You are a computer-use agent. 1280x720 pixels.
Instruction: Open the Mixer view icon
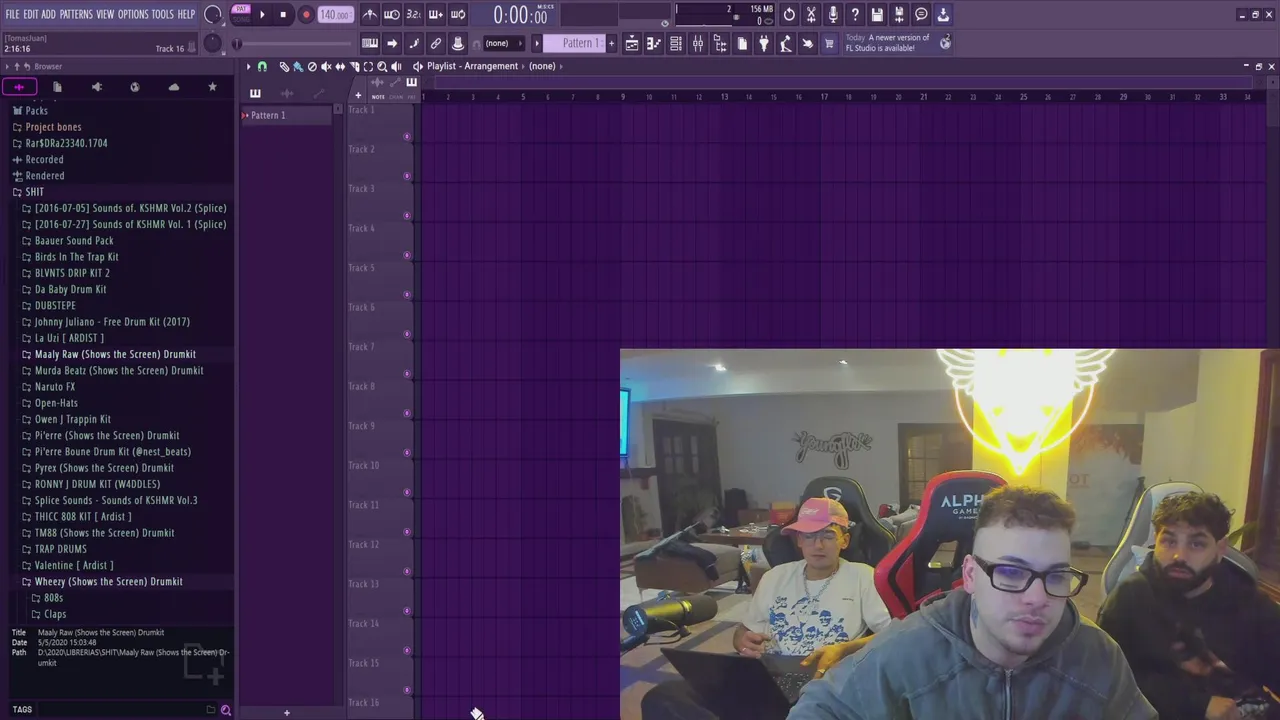698,43
